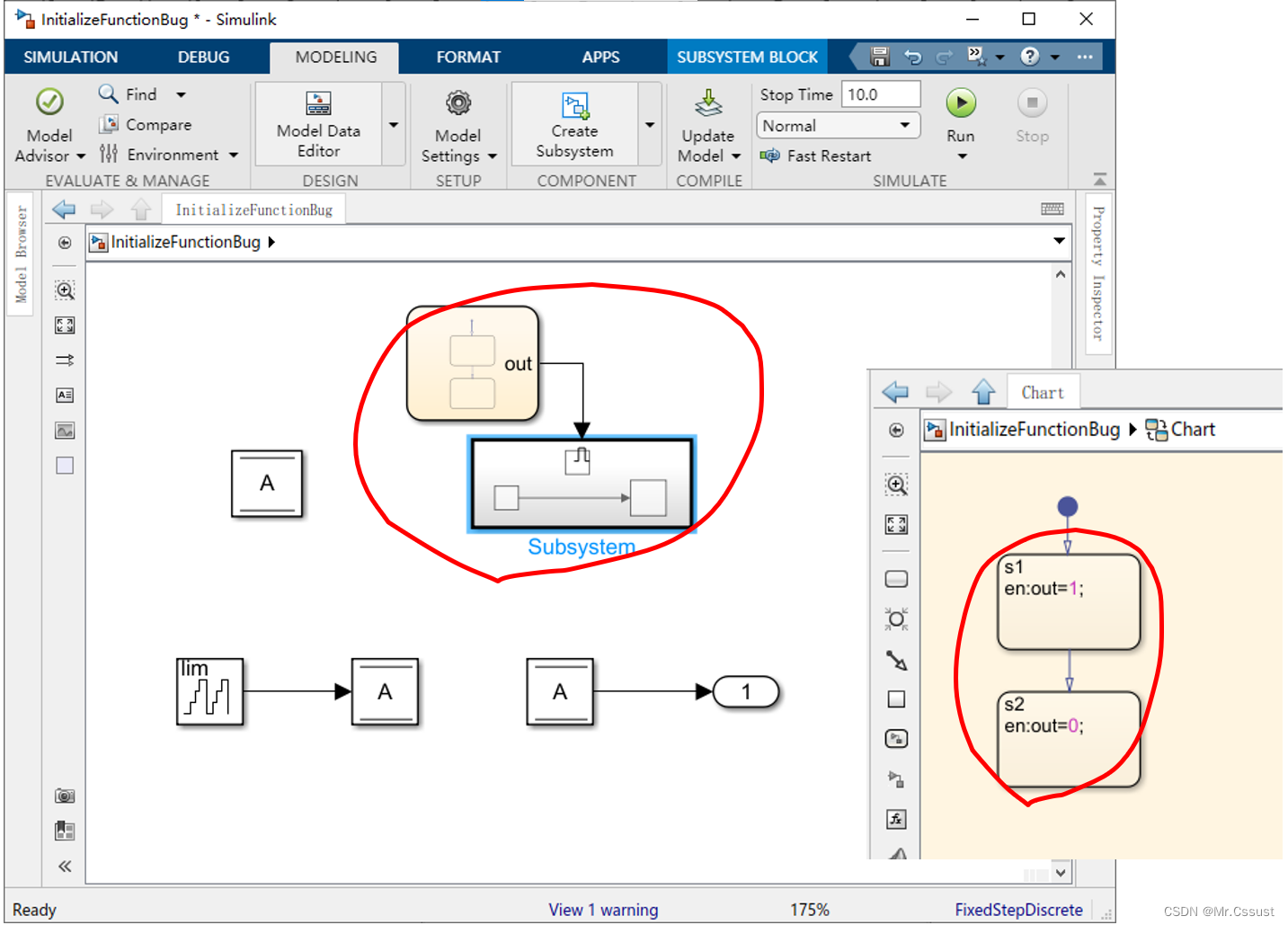
Task: Open the Property Inspector side panel
Action: pos(1098,273)
